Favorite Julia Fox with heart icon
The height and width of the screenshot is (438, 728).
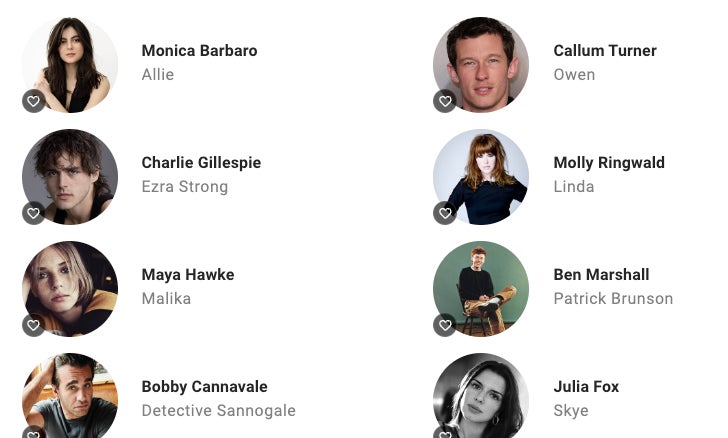coord(445,433)
